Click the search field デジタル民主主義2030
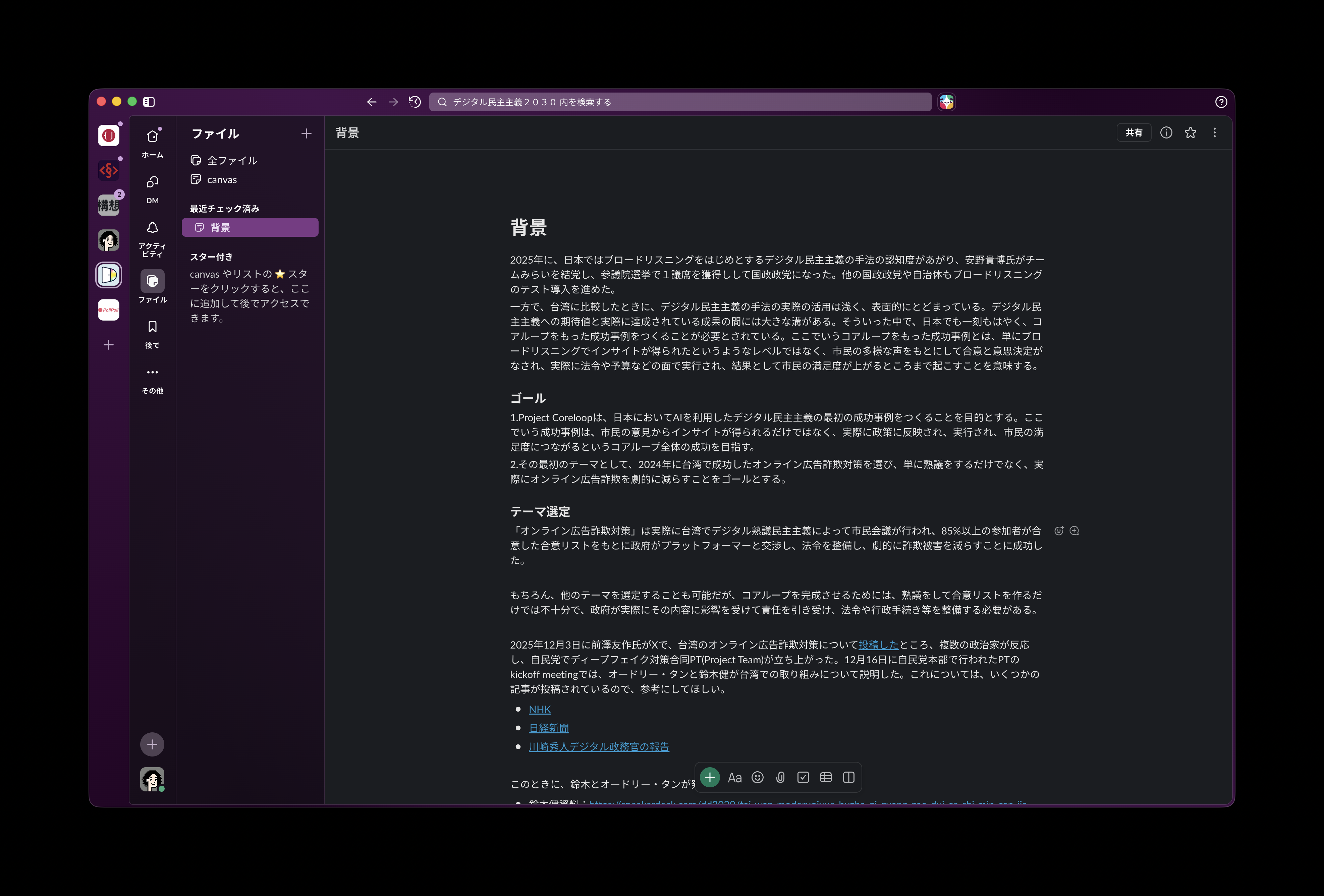This screenshot has width=1324, height=896. point(680,102)
